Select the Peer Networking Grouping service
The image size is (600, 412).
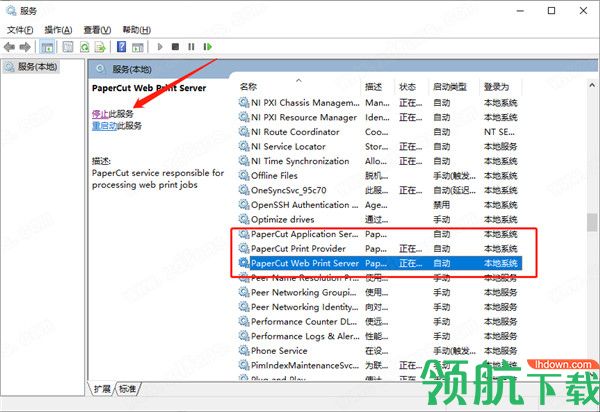(379, 292)
